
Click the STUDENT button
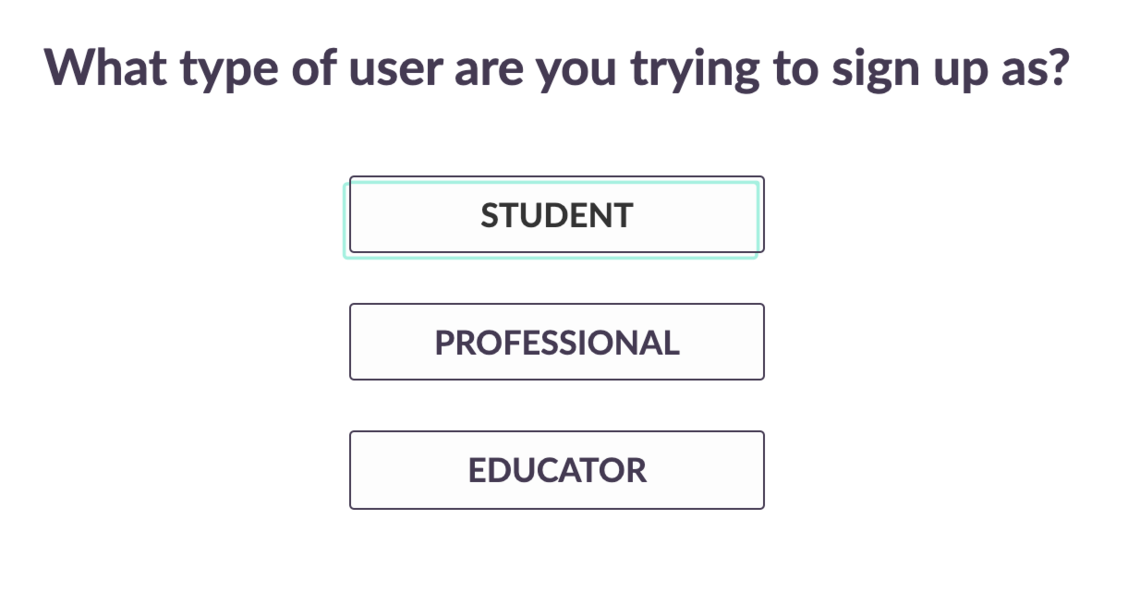[556, 215]
